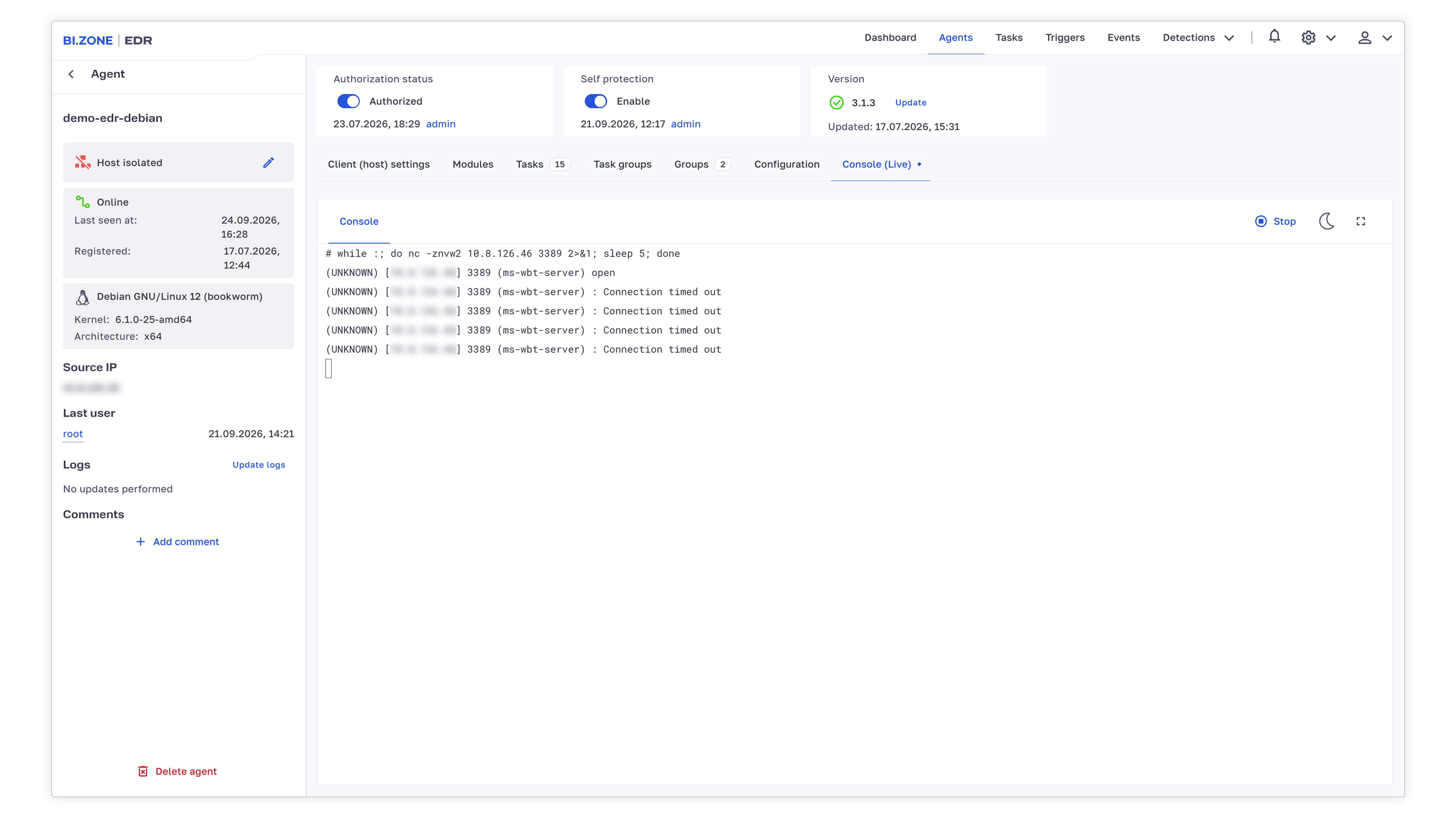This screenshot has width=1456, height=818.
Task: Stop the live console session
Action: click(1275, 221)
